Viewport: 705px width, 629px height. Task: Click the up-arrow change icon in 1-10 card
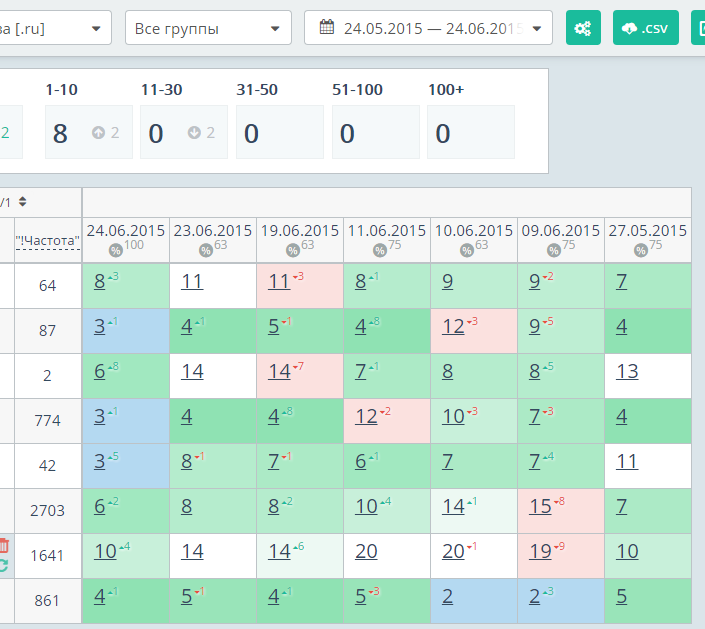[x=98, y=133]
